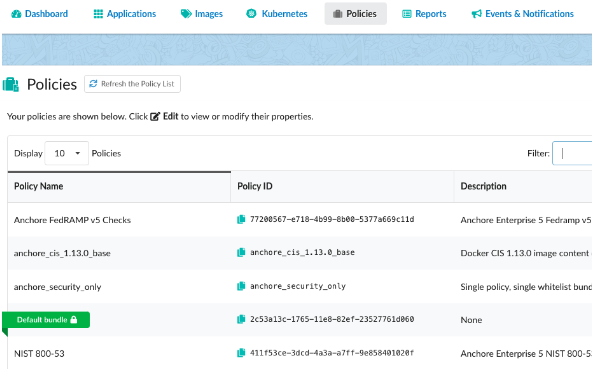Click policy ID 411f53ce-3dcd-4a3a text
592x369 pixels.
tap(332, 353)
